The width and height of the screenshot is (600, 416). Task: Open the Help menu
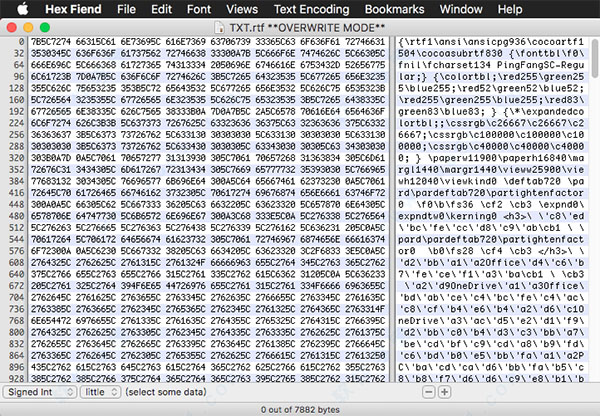pos(510,9)
